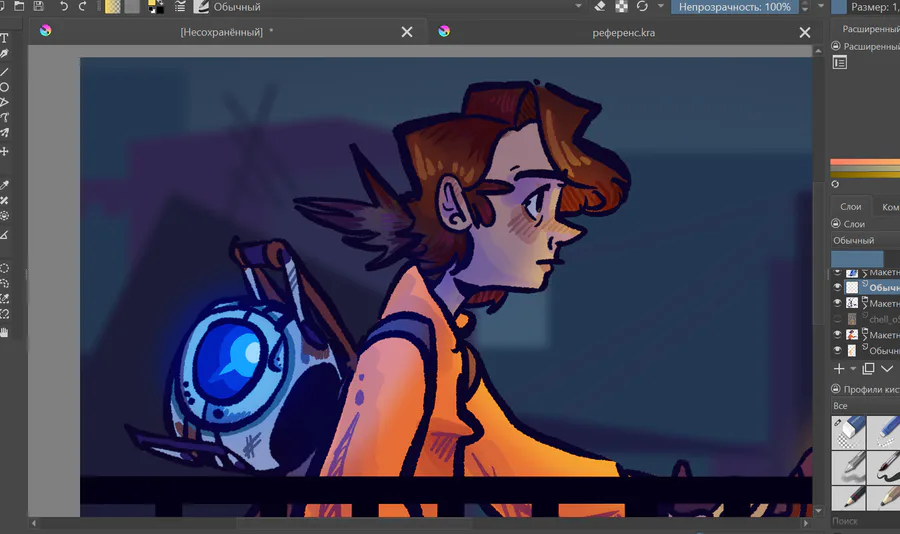Click the Непрозрачность 100% slider

click(735, 6)
